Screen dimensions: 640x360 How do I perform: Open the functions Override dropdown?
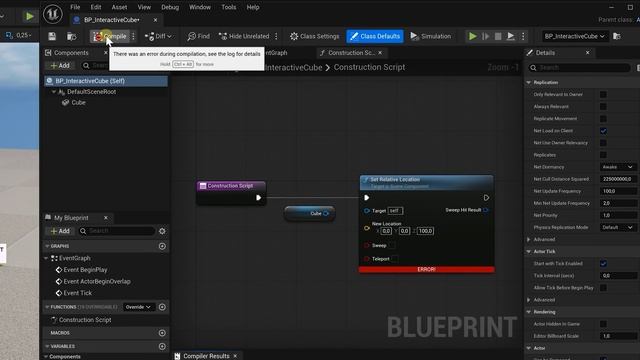click(138, 307)
